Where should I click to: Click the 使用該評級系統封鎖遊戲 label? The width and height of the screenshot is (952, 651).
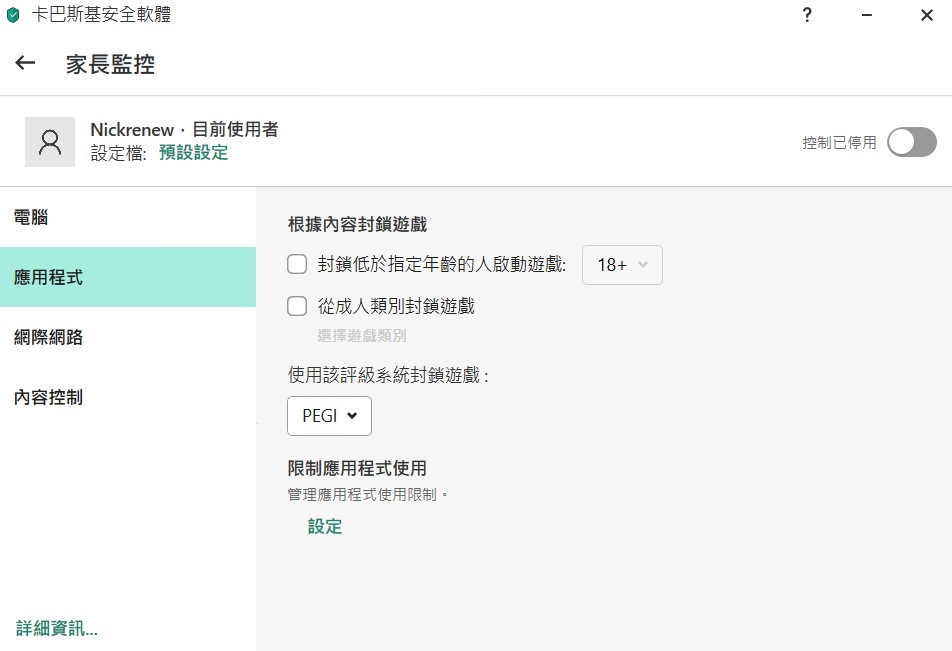pos(388,375)
